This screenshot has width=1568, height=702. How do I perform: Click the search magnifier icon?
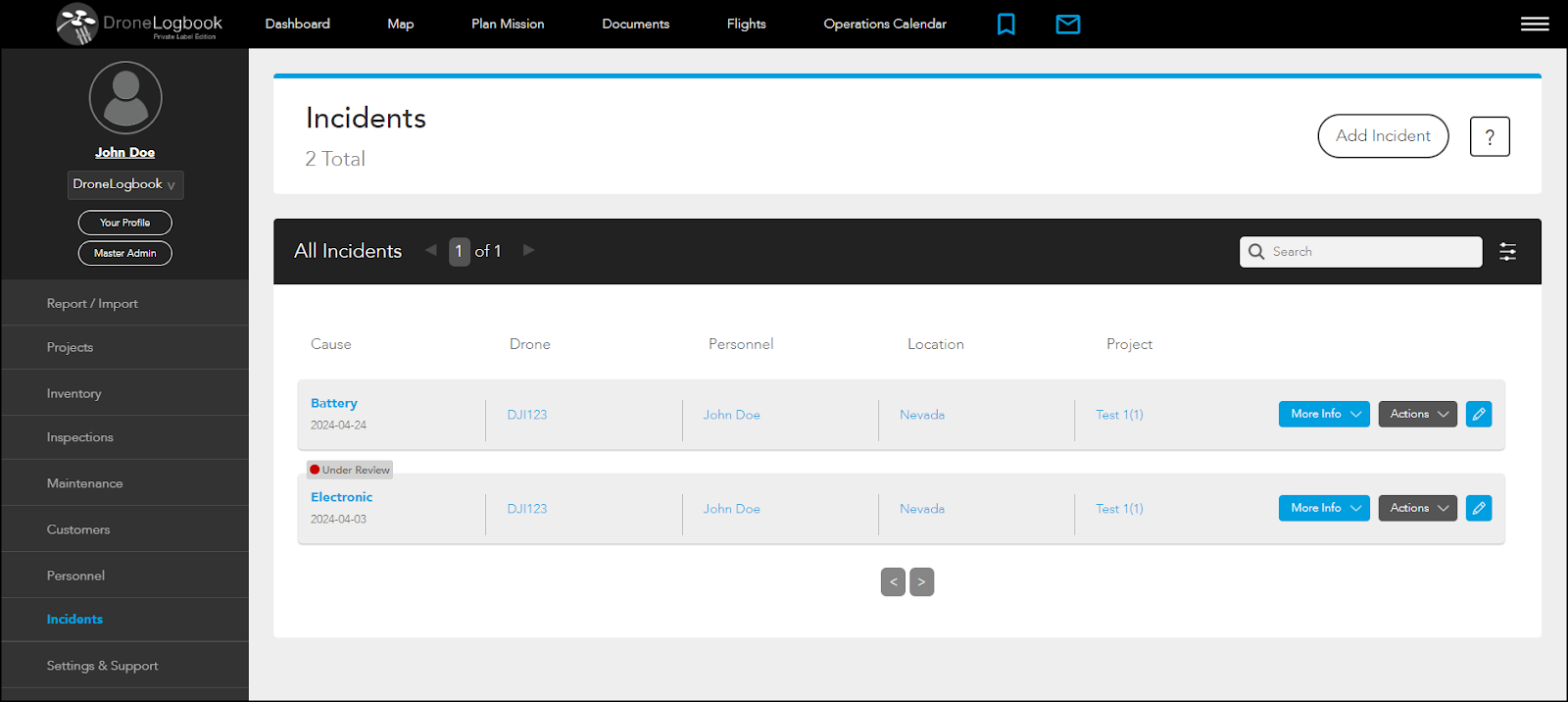point(1256,252)
